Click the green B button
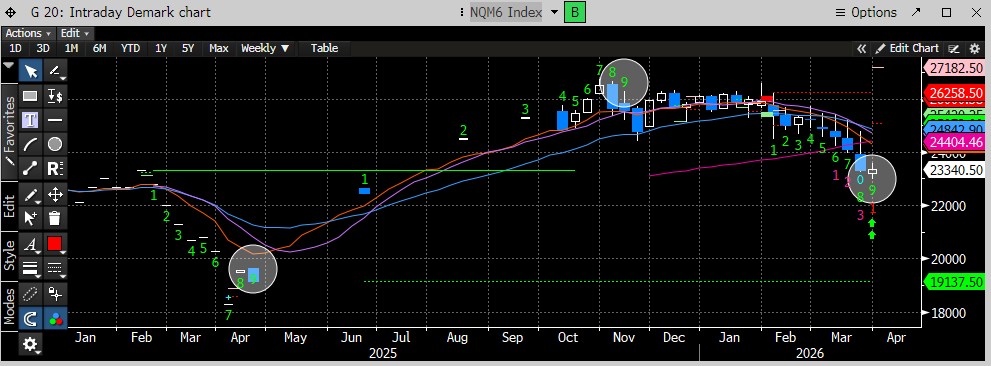 [575, 12]
